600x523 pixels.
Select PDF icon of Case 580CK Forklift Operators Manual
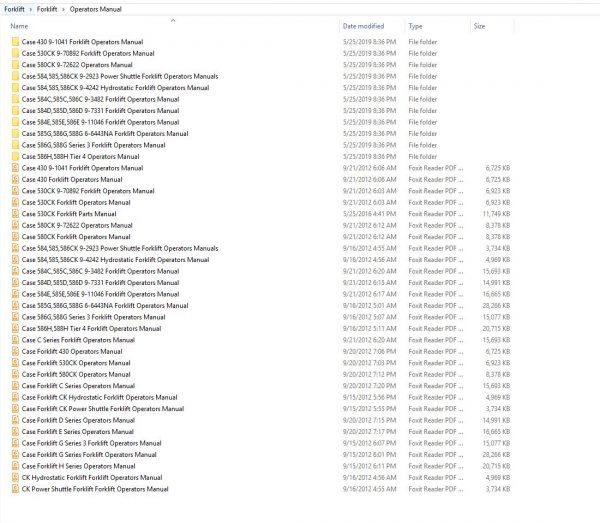click(x=15, y=237)
